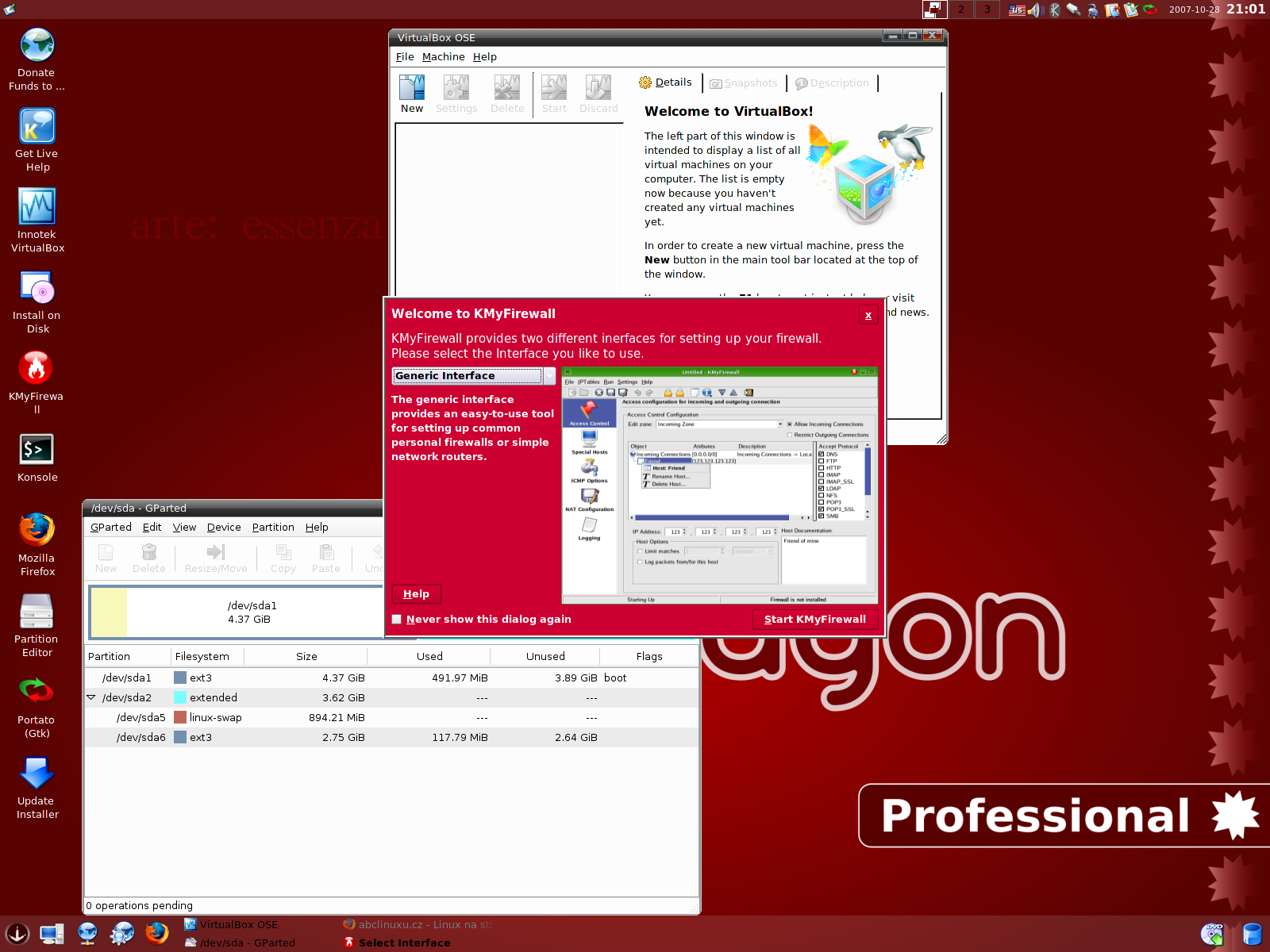1270x952 pixels.
Task: Switch to Snapshots tab in VirtualBox
Action: (x=744, y=83)
